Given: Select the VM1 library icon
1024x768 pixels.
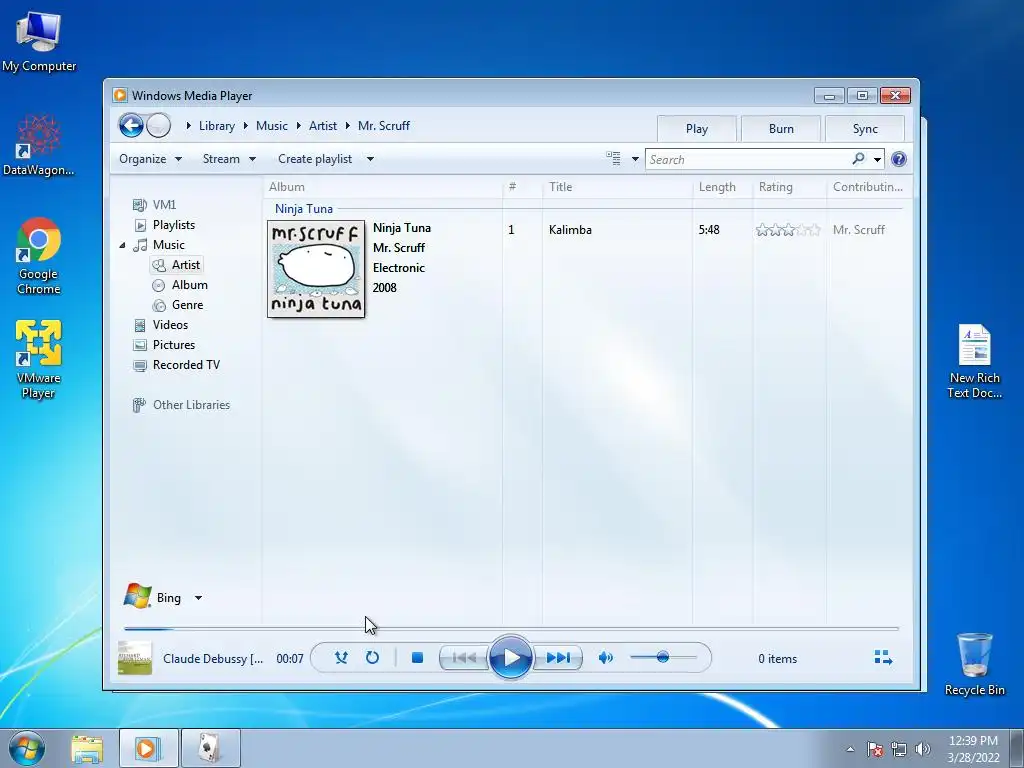Looking at the screenshot, I should pos(139,205).
